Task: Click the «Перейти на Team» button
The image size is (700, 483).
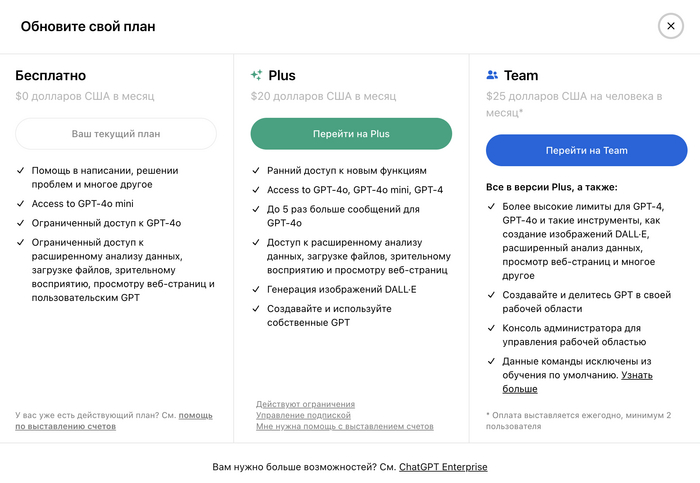Action: click(x=586, y=151)
